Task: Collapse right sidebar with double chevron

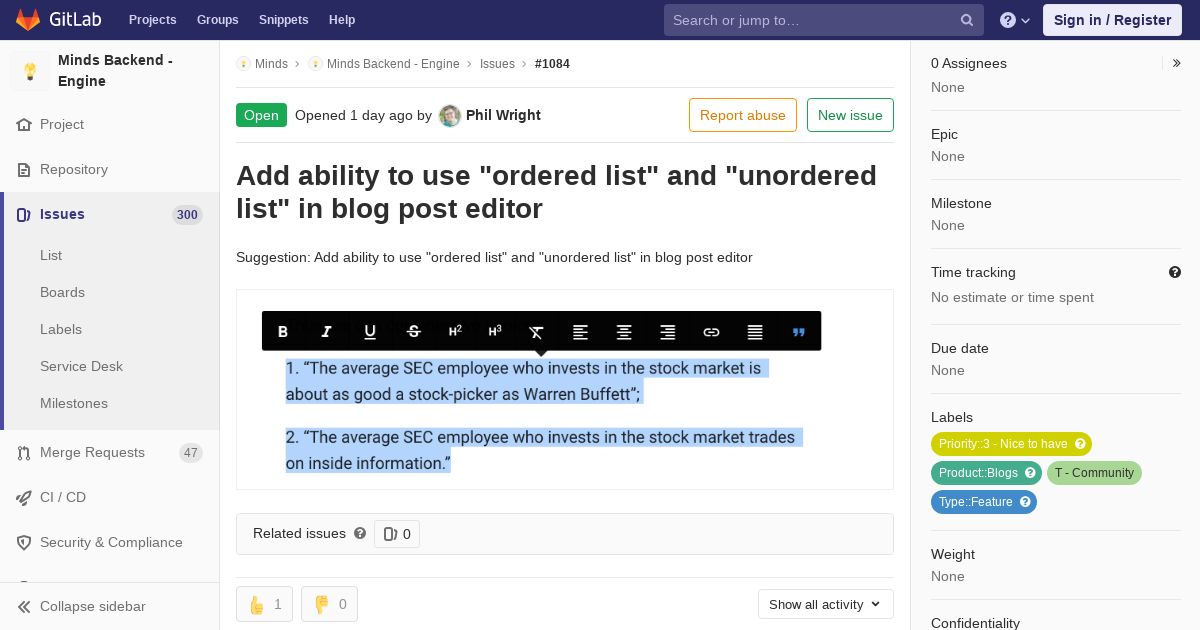Action: pos(1177,63)
